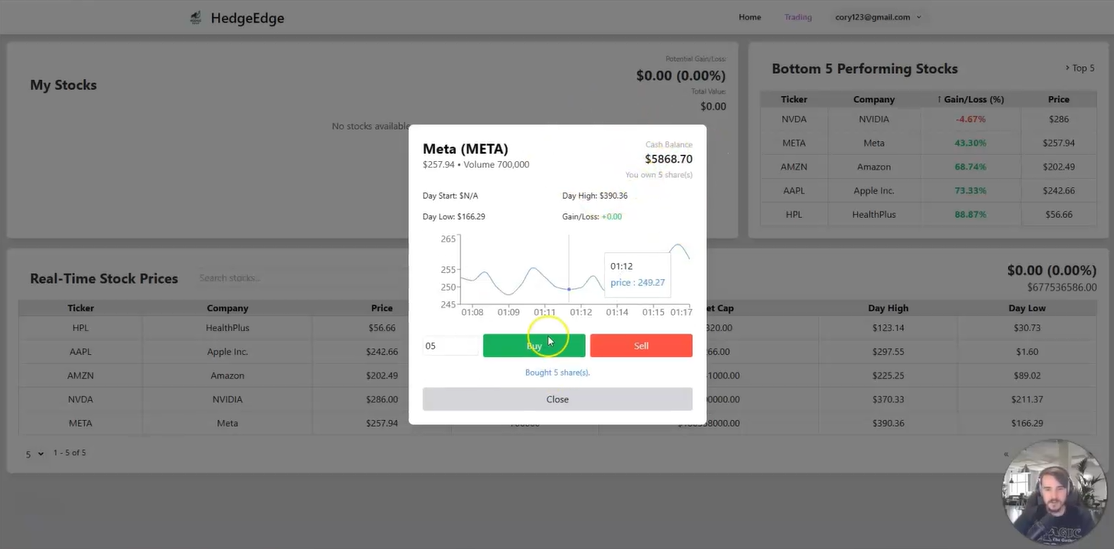The width and height of the screenshot is (1114, 549).
Task: Select META ticker in Bottom 5 Performing table
Action: point(794,143)
